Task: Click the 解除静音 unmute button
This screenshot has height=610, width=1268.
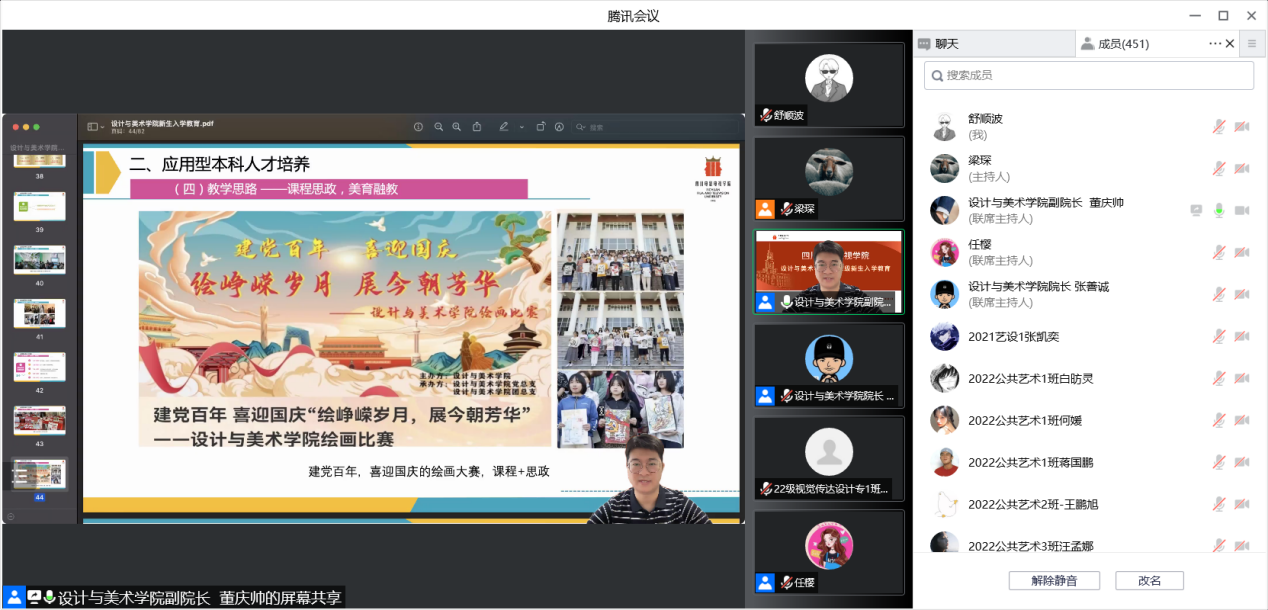Action: (x=1054, y=581)
